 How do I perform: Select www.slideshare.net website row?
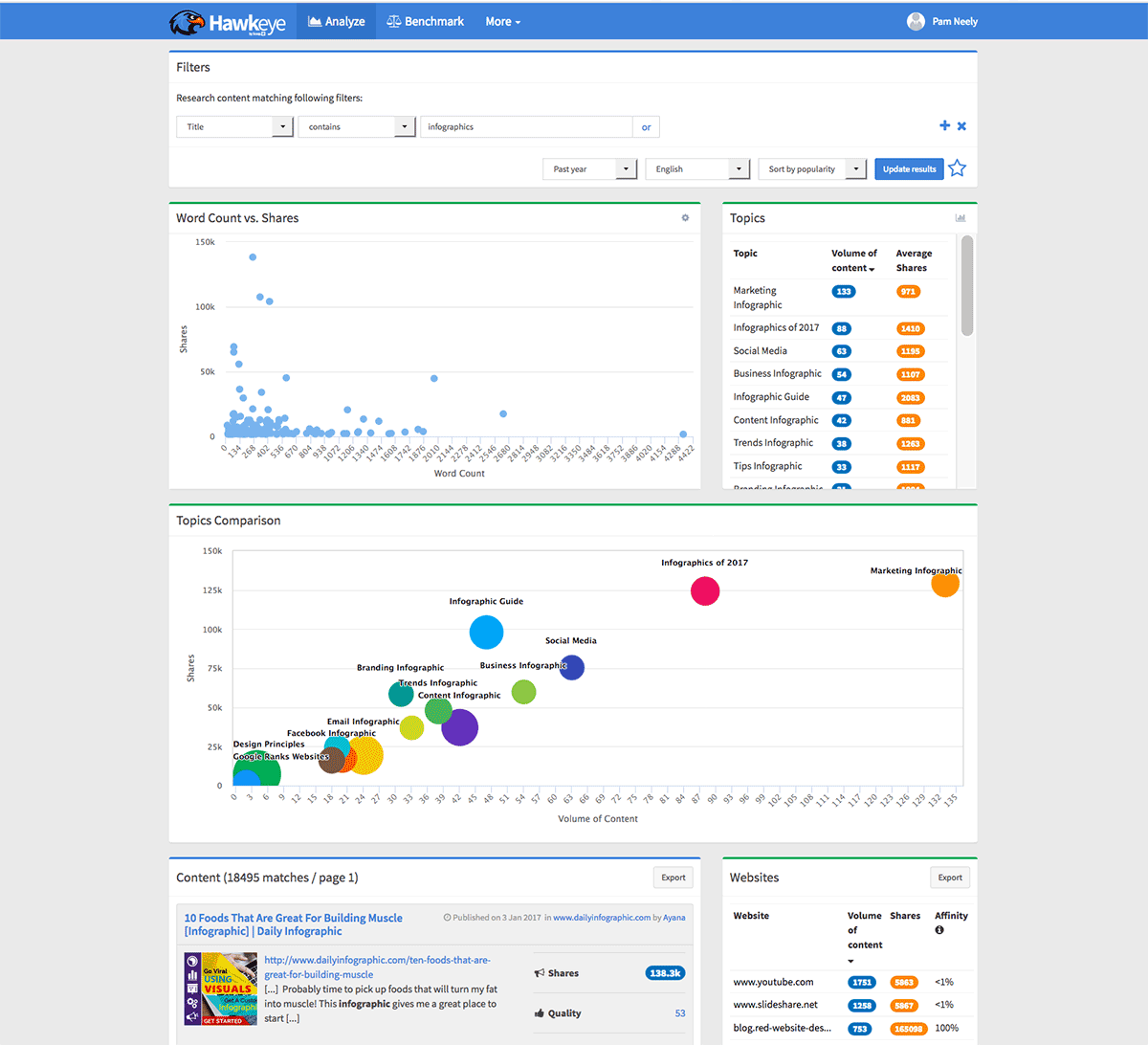tap(850, 1005)
